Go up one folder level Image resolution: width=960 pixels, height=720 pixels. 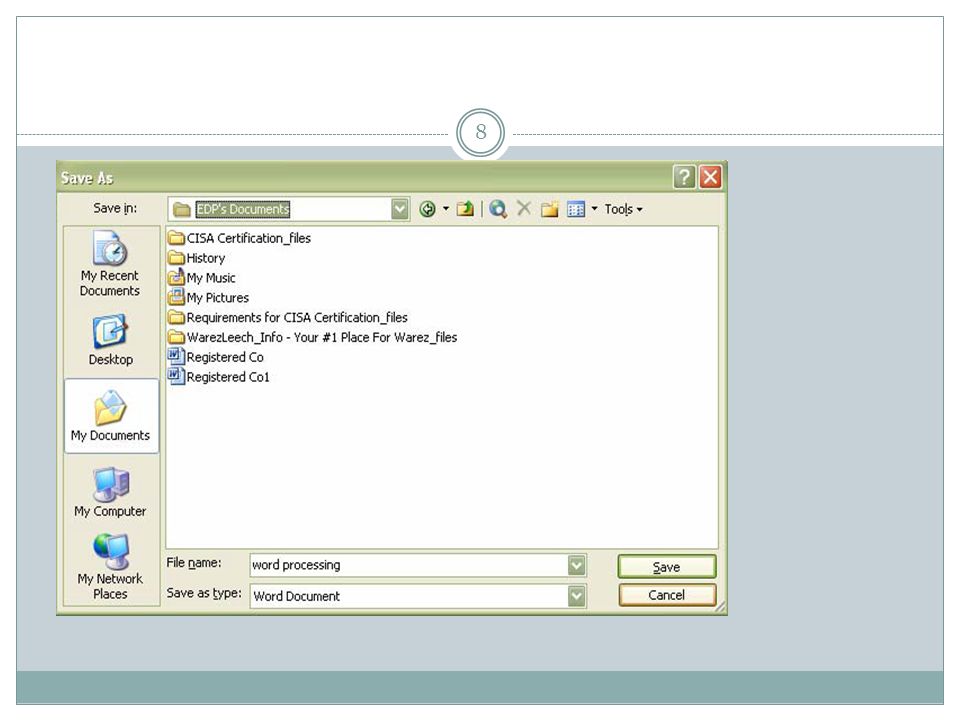[x=465, y=209]
